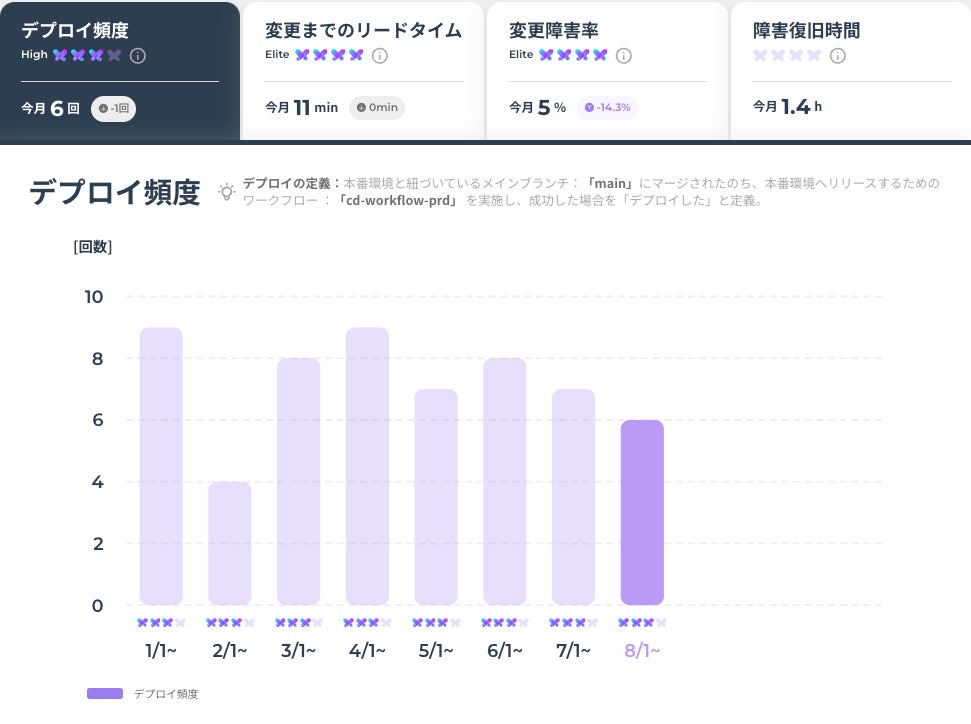The image size is (971, 724).
Task: Click info icon on 障害復旧時間 card
Action: (x=837, y=56)
